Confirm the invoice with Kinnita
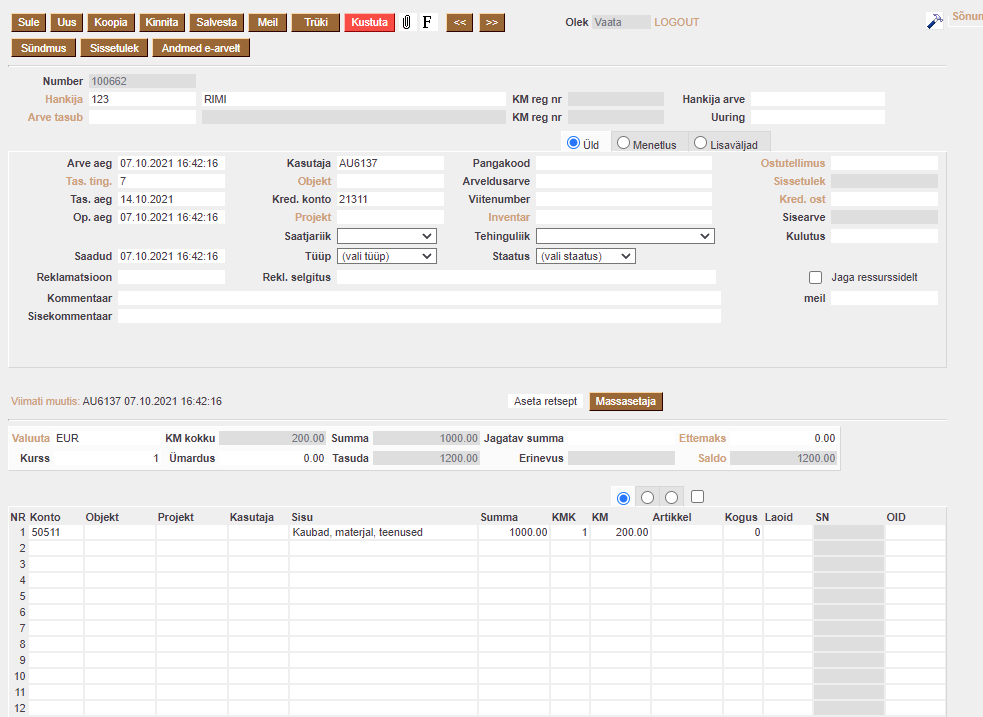The height and width of the screenshot is (717, 983). pos(162,23)
